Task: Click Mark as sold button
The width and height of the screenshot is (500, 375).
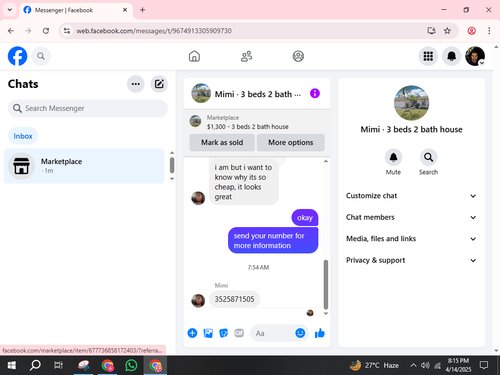Action: pyautogui.click(x=222, y=142)
